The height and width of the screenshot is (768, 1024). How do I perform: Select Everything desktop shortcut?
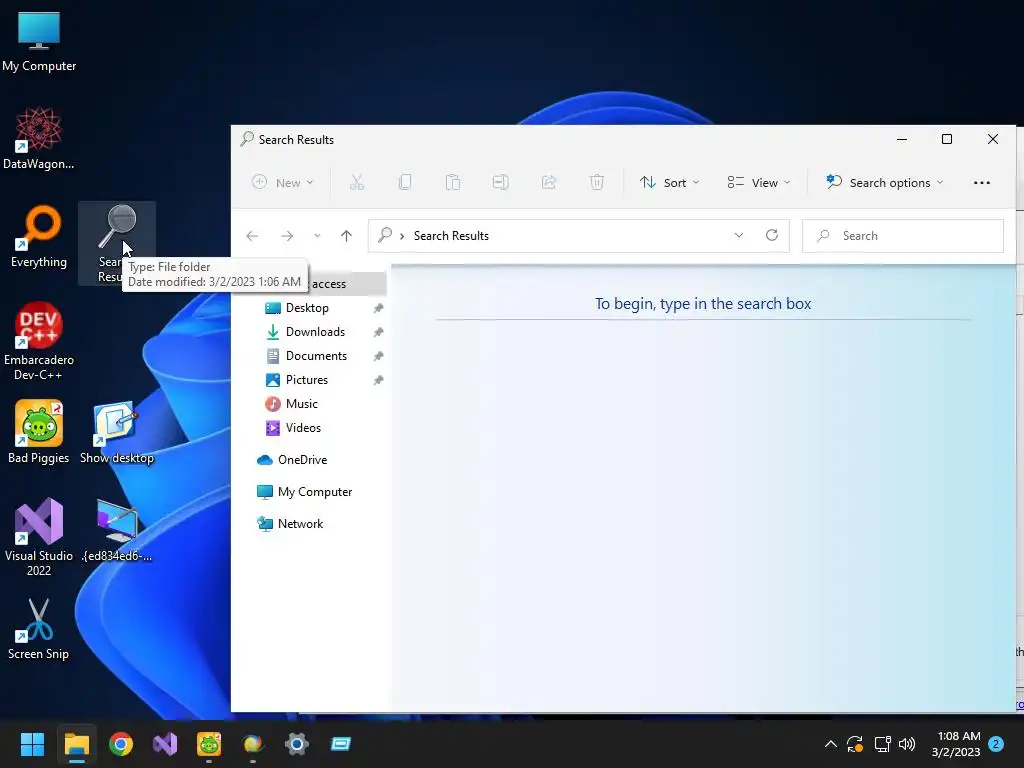click(x=39, y=236)
